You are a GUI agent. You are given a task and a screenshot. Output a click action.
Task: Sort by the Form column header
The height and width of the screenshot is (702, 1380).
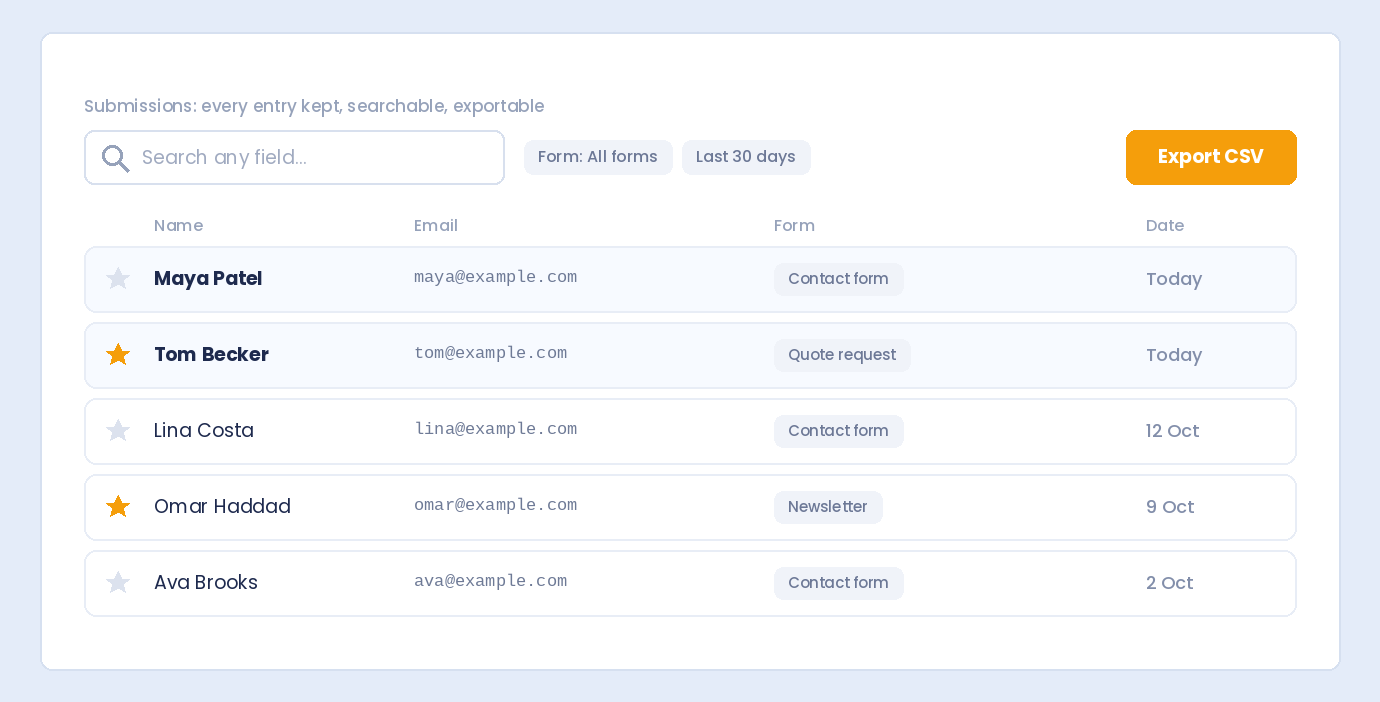click(794, 225)
